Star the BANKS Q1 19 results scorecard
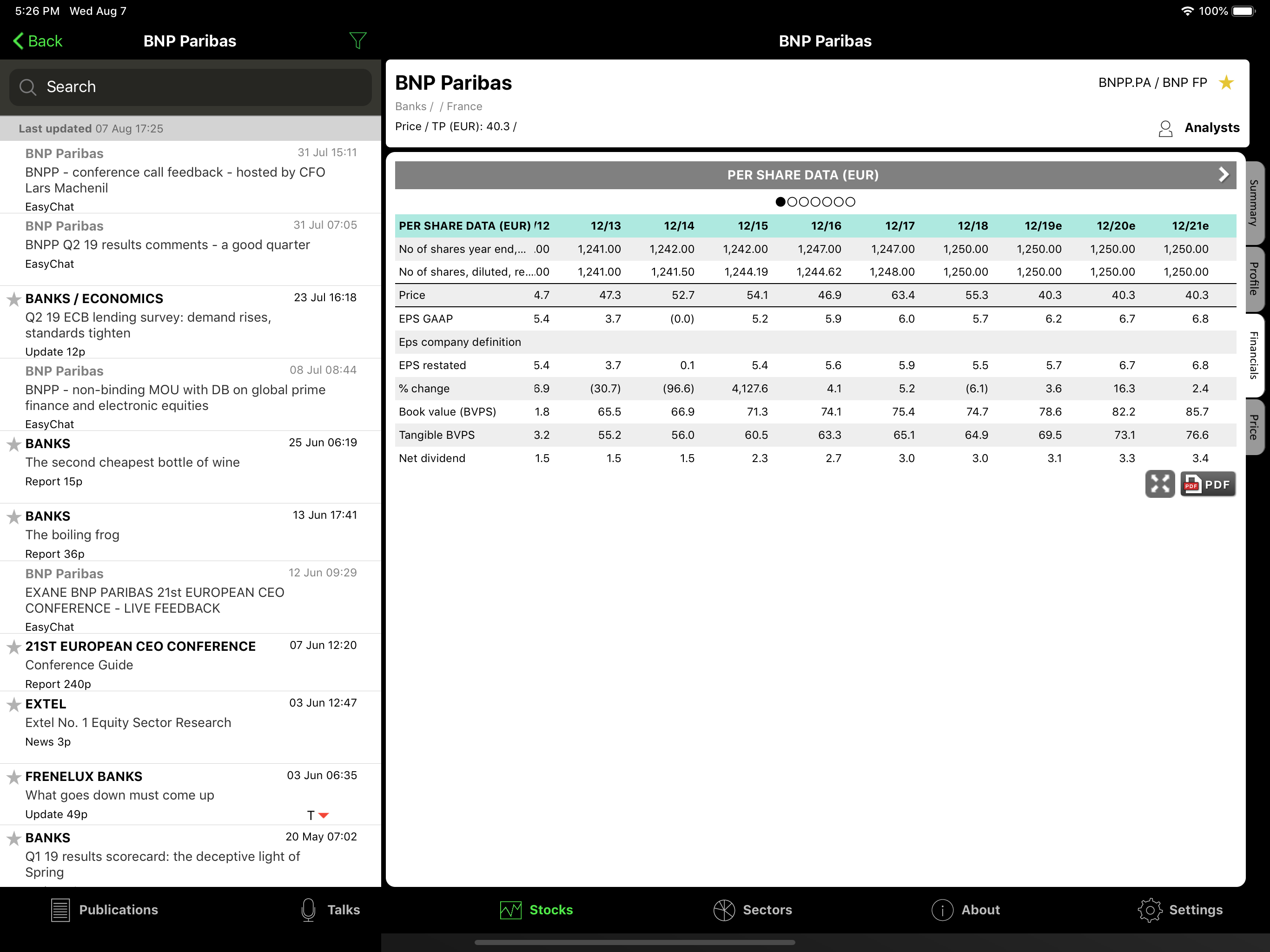 pos(14,839)
